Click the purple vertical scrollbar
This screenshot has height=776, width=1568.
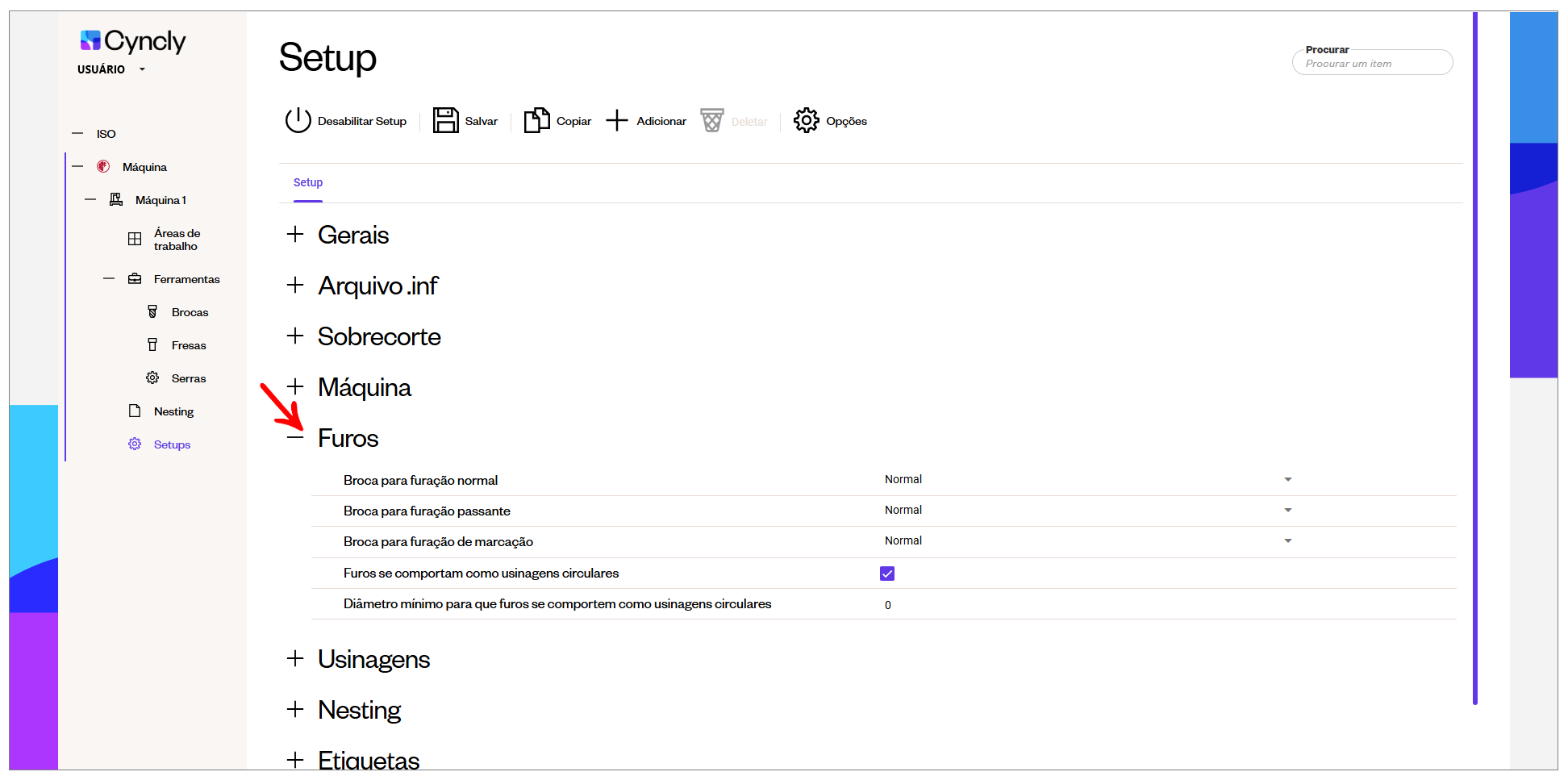1475,359
